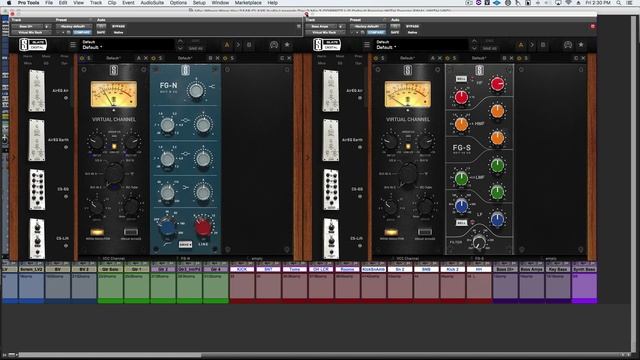
Task: Open Virtual Mix Rack plugin selector, left window
Action: tap(31, 32)
